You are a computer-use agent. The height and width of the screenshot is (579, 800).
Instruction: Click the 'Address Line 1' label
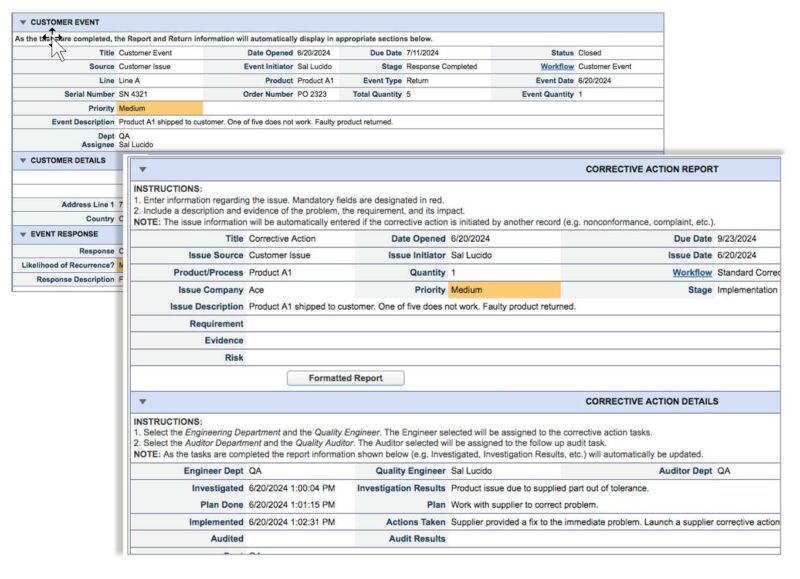[x=88, y=205]
